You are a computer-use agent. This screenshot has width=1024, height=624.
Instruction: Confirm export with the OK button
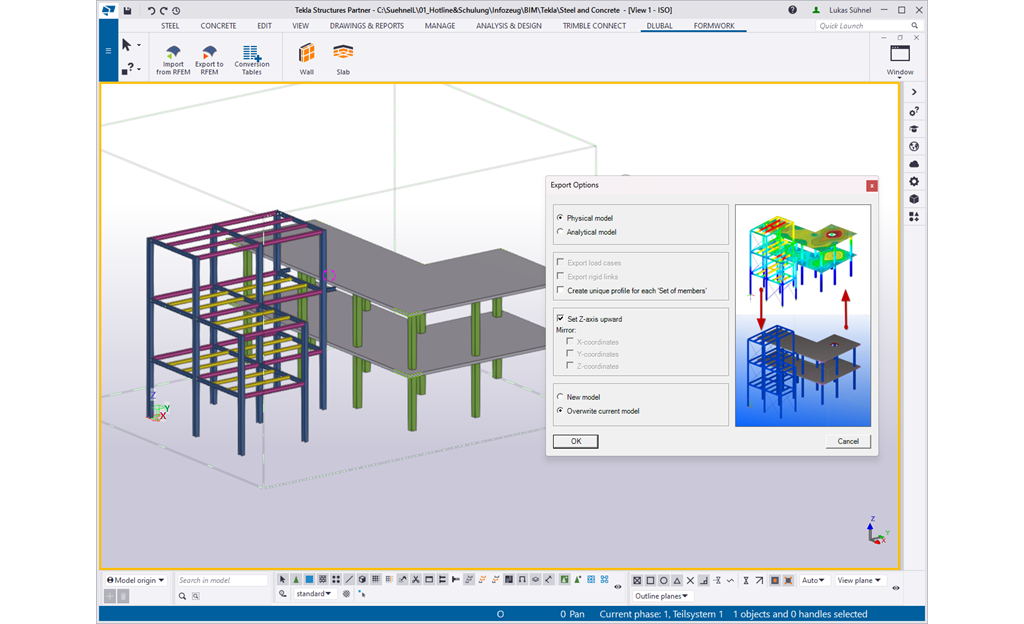point(575,441)
